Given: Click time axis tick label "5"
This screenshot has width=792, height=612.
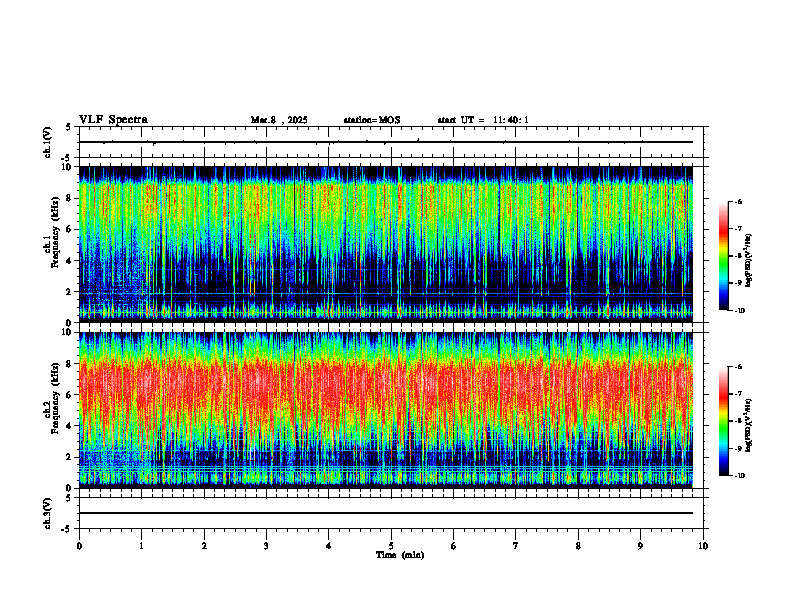Looking at the screenshot, I should [391, 546].
